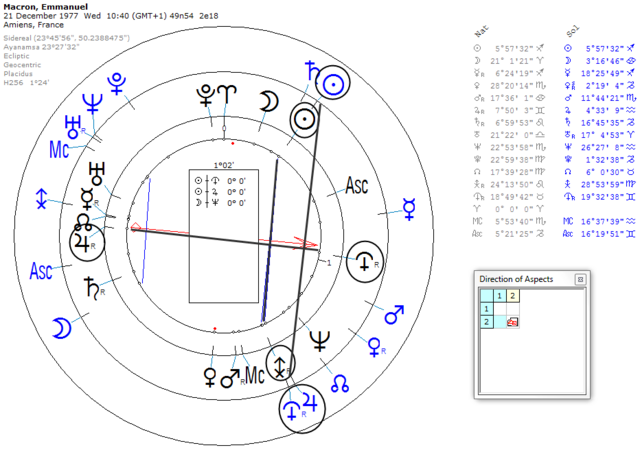Select the black natal Mars retrograde glyph
This screenshot has width=640, height=450.
point(231,378)
